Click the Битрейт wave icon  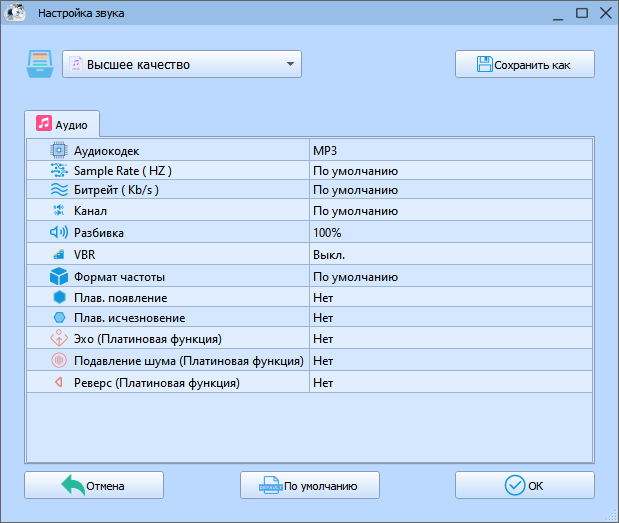click(59, 189)
